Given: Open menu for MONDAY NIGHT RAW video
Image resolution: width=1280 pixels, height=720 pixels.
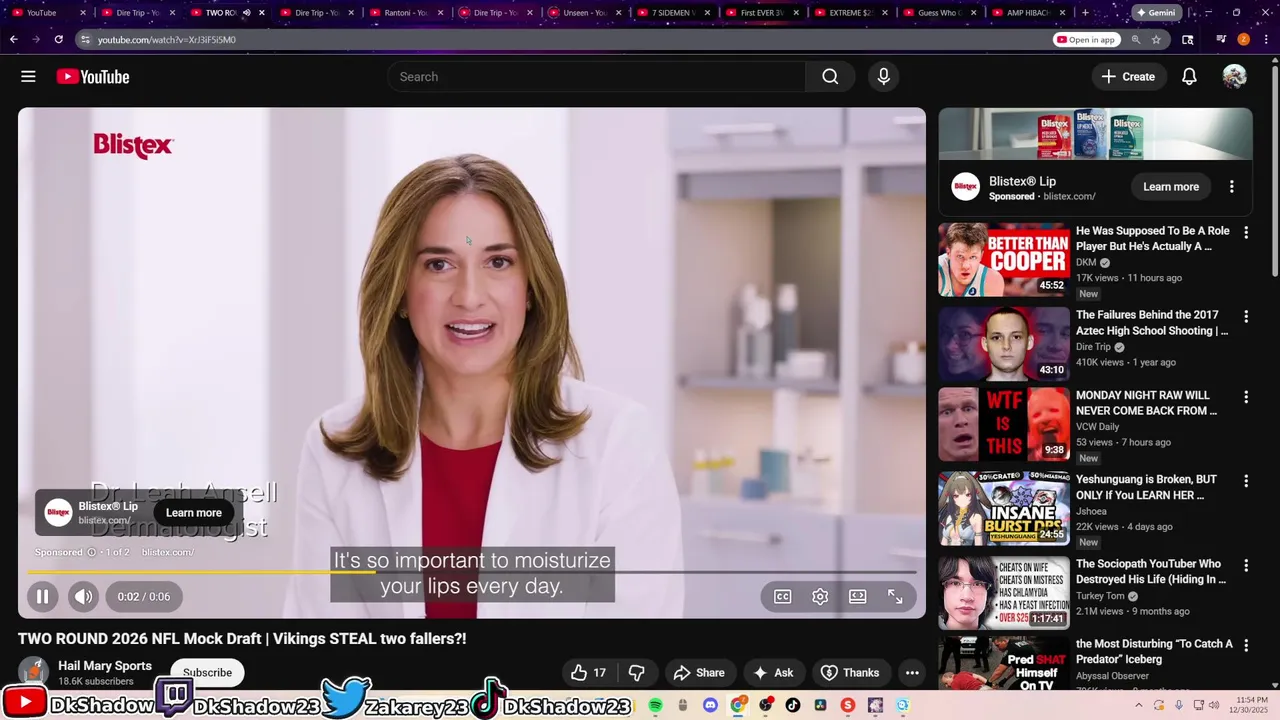Looking at the screenshot, I should point(1246,397).
